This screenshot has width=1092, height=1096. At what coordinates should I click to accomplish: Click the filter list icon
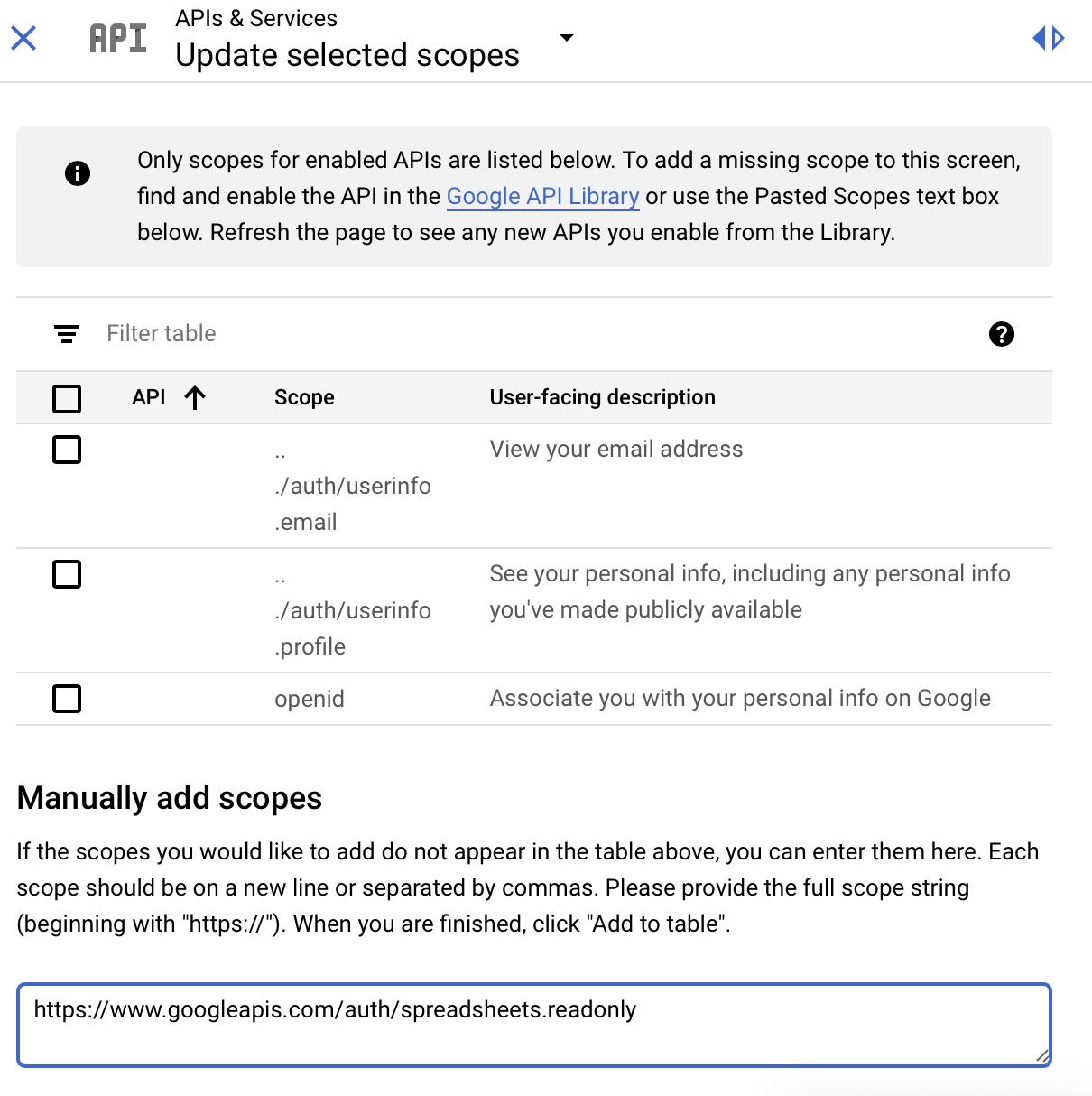click(x=67, y=334)
